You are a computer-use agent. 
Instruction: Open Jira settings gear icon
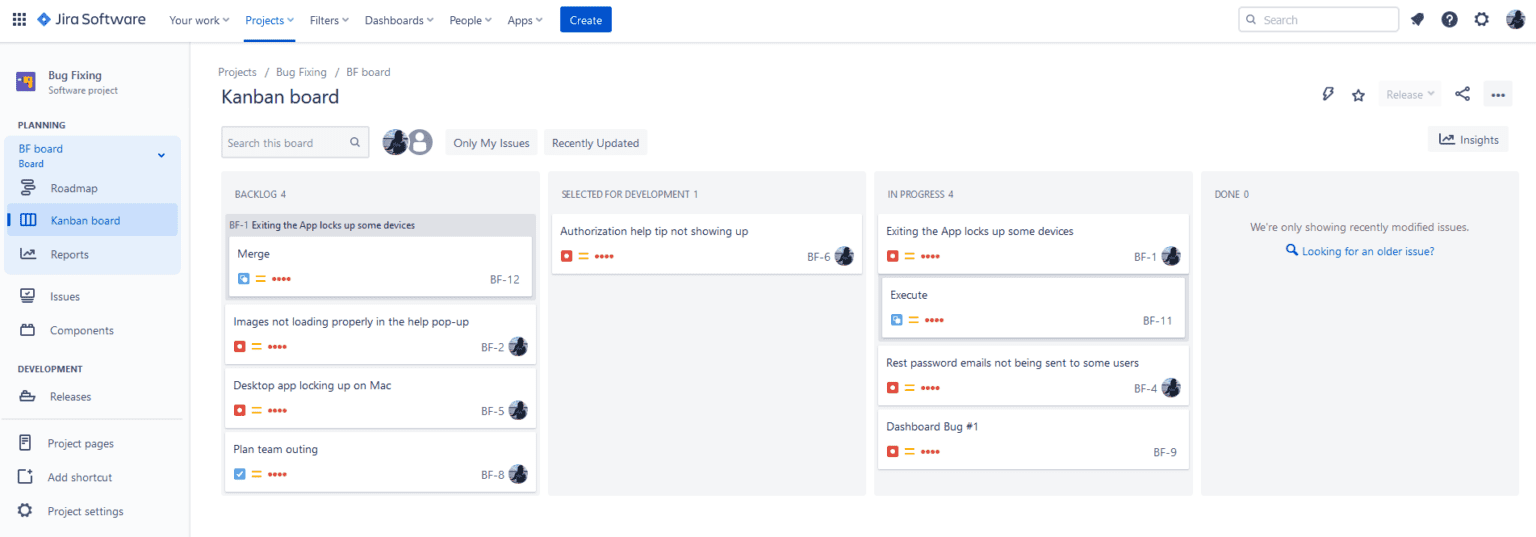(x=1482, y=19)
